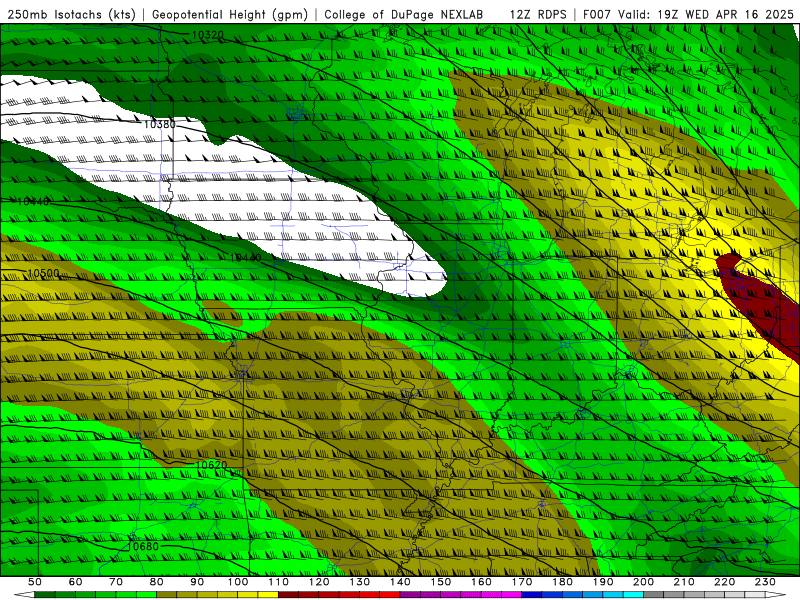Viewport: 800px width, 600px height.
Task: Click the 220 value on the color scale
Action: click(x=725, y=582)
